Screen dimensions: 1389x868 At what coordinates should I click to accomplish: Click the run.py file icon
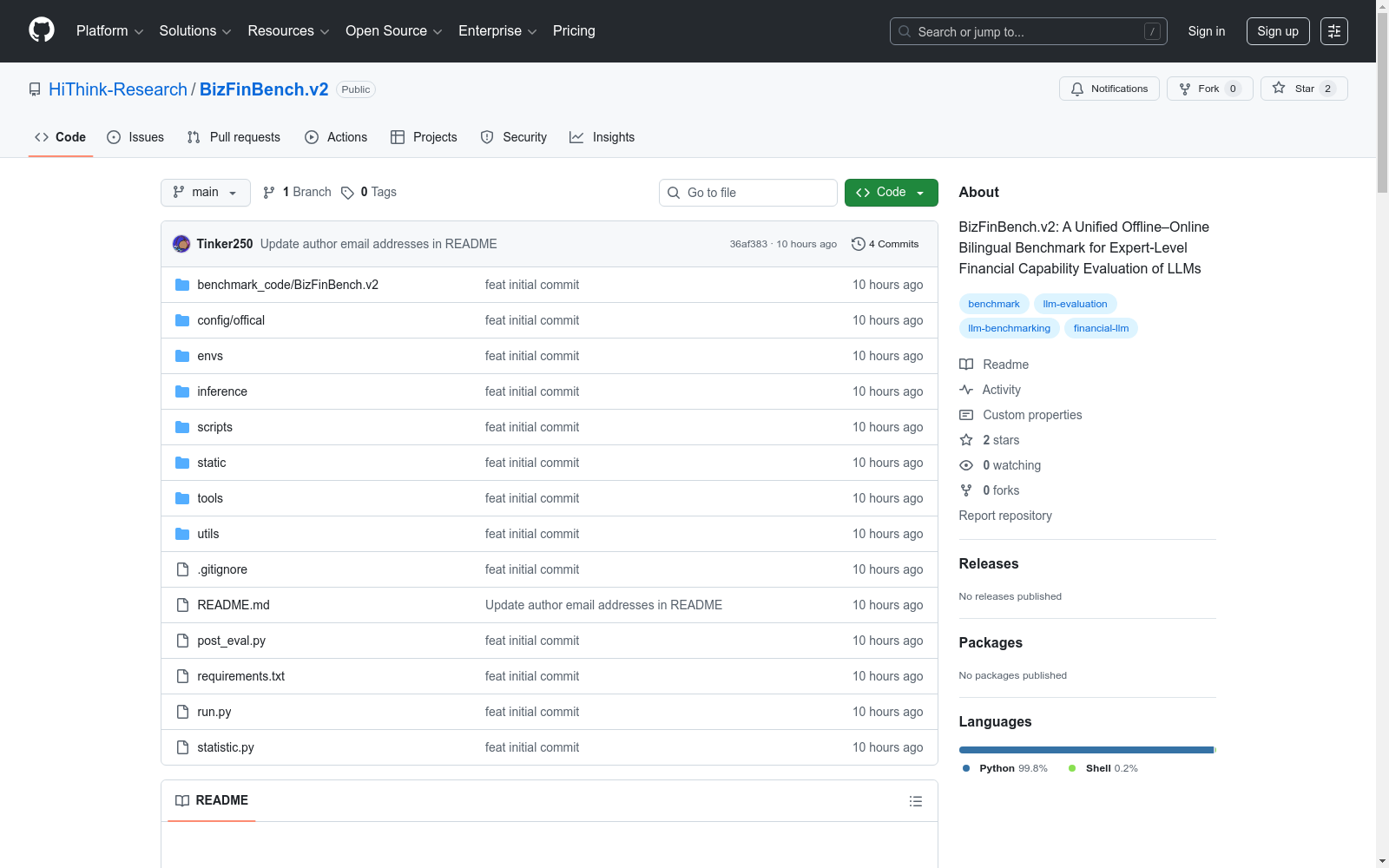click(x=182, y=712)
